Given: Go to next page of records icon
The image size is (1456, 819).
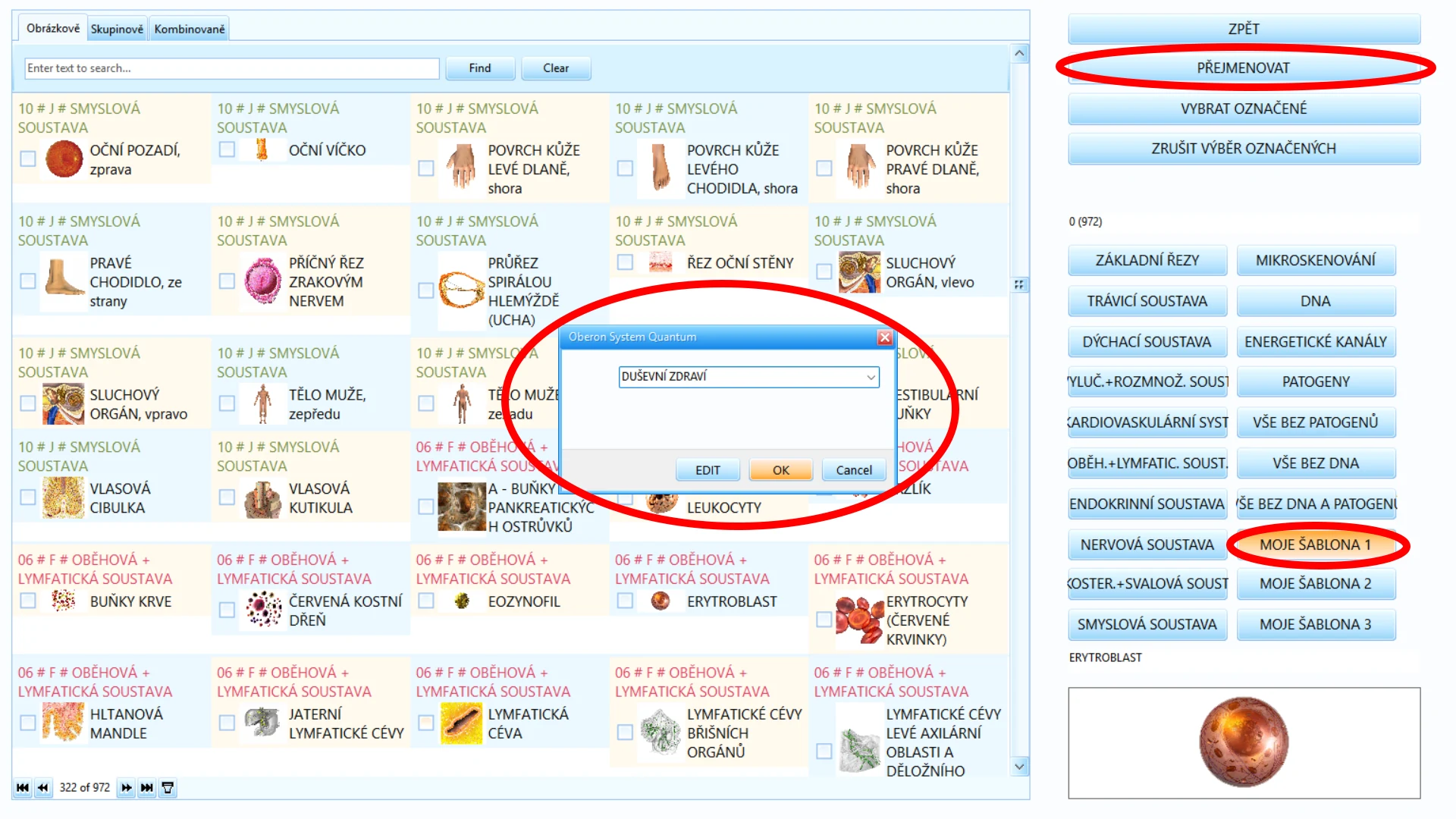Looking at the screenshot, I should point(127,788).
